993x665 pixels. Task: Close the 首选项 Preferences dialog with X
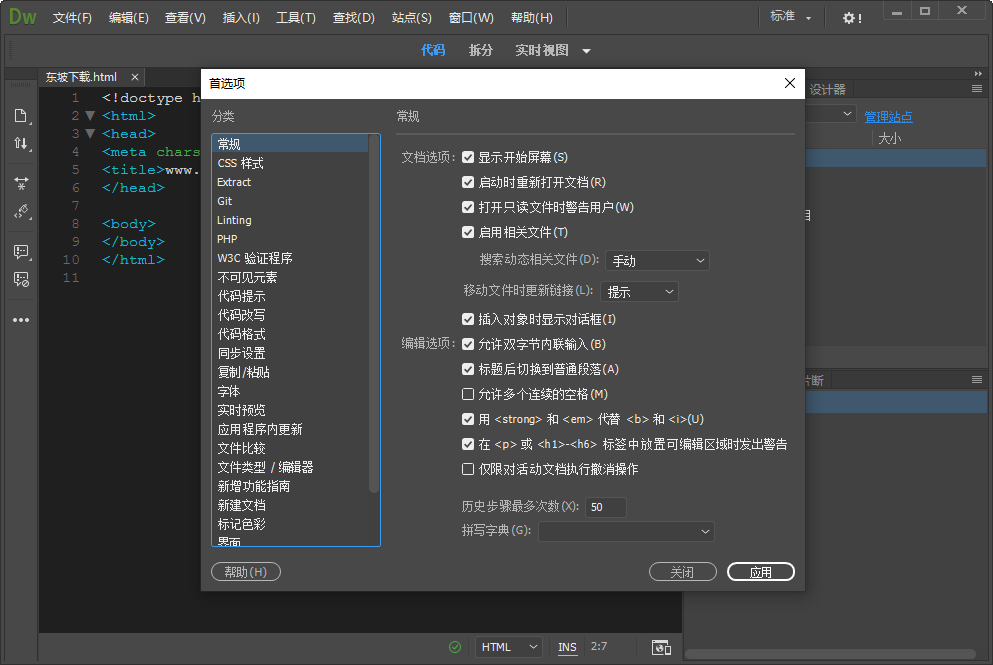[x=790, y=83]
